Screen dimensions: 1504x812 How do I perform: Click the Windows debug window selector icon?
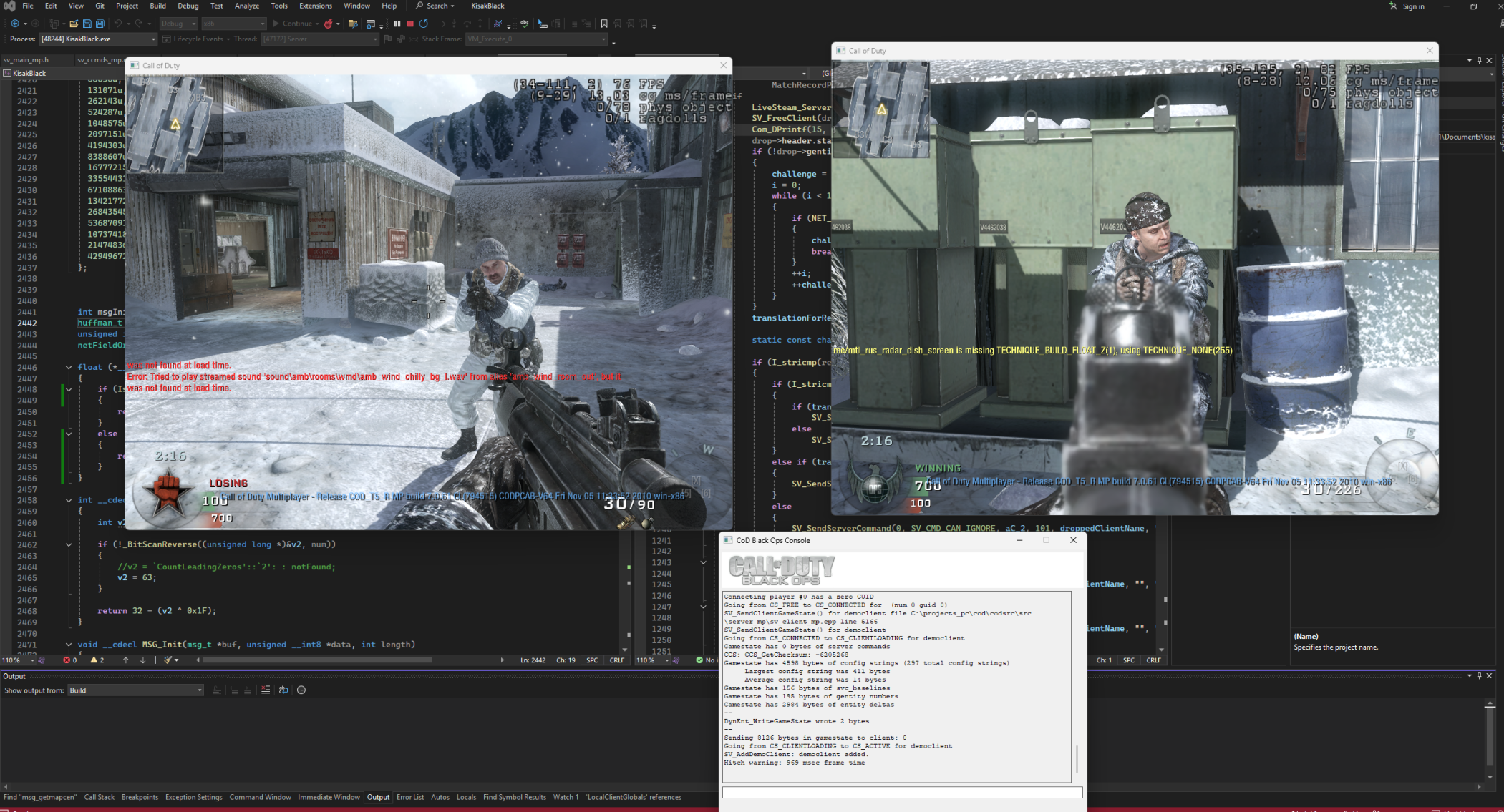pyautogui.click(x=371, y=24)
